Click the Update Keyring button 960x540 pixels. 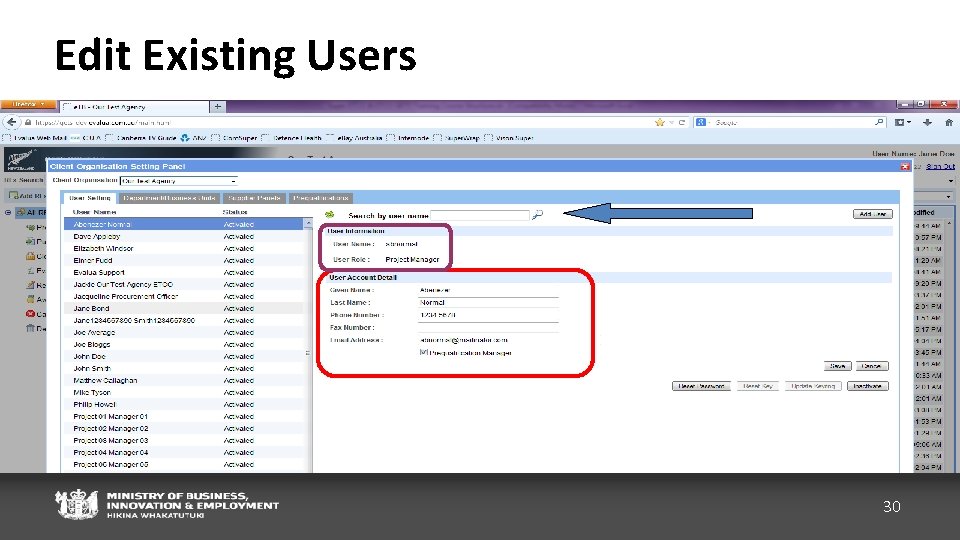pyautogui.click(x=813, y=386)
